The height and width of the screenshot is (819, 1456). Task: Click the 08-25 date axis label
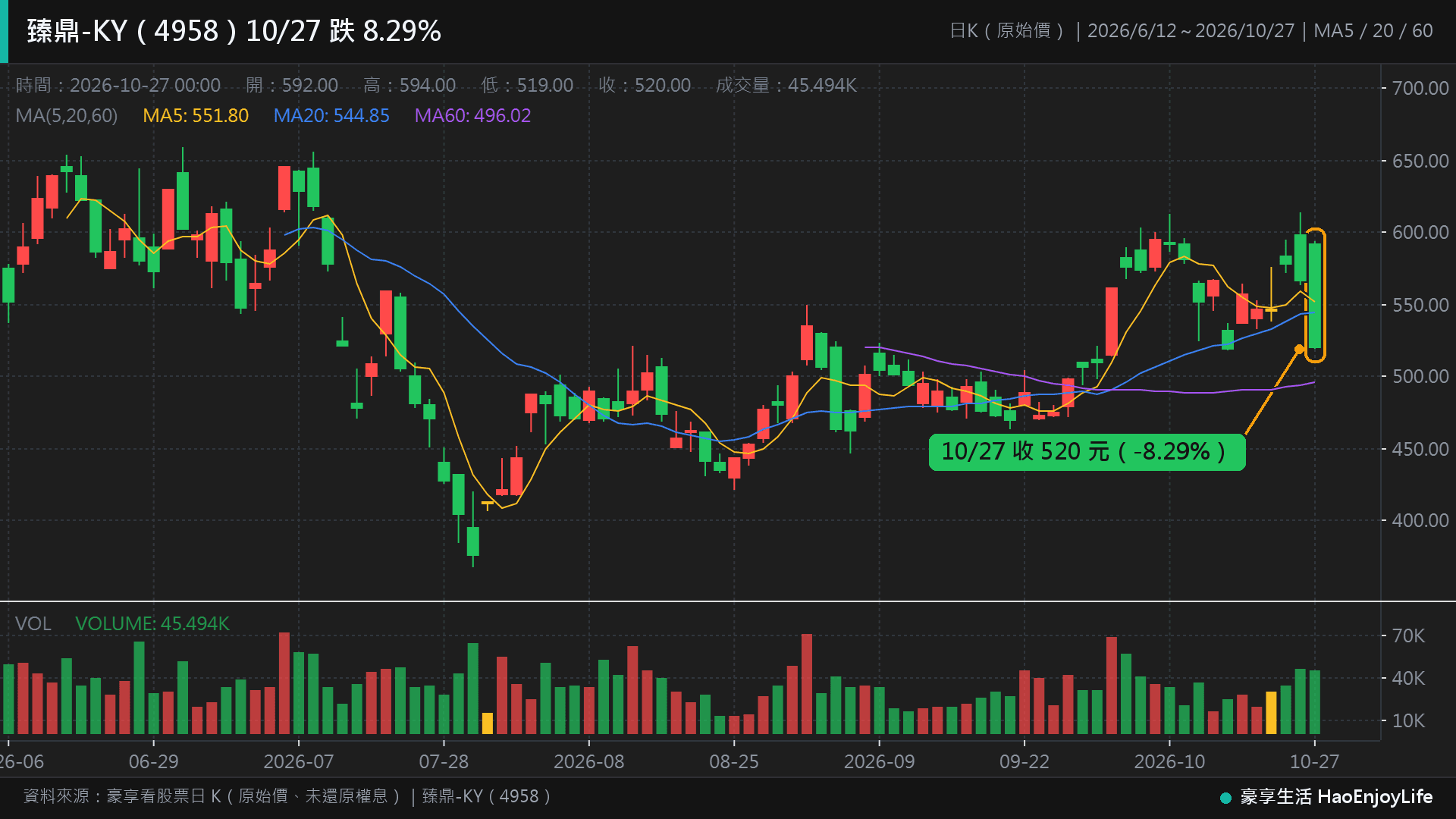pos(734,761)
